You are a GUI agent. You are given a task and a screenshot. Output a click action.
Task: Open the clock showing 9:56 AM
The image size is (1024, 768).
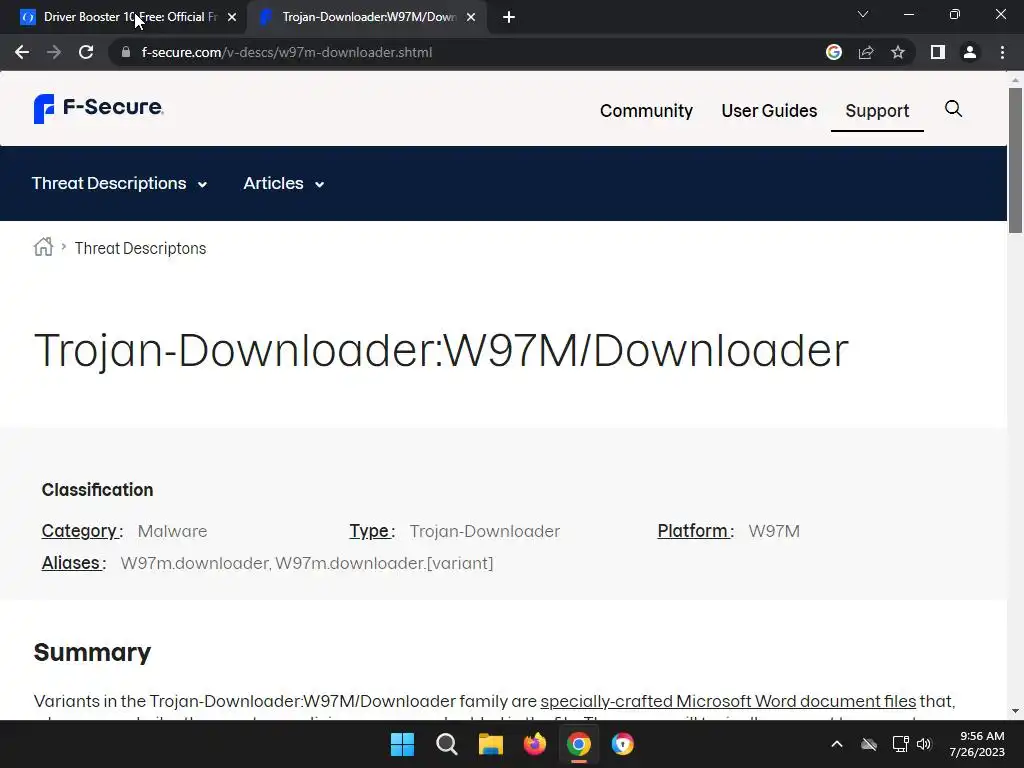[x=977, y=744]
